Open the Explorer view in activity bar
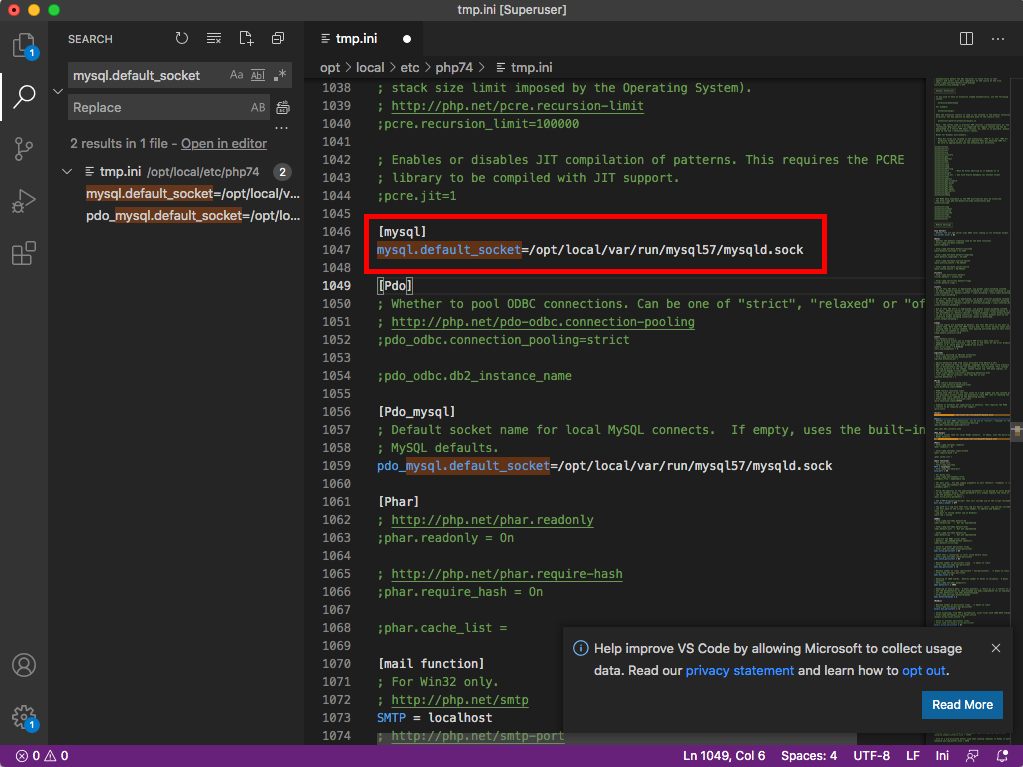 click(x=24, y=45)
